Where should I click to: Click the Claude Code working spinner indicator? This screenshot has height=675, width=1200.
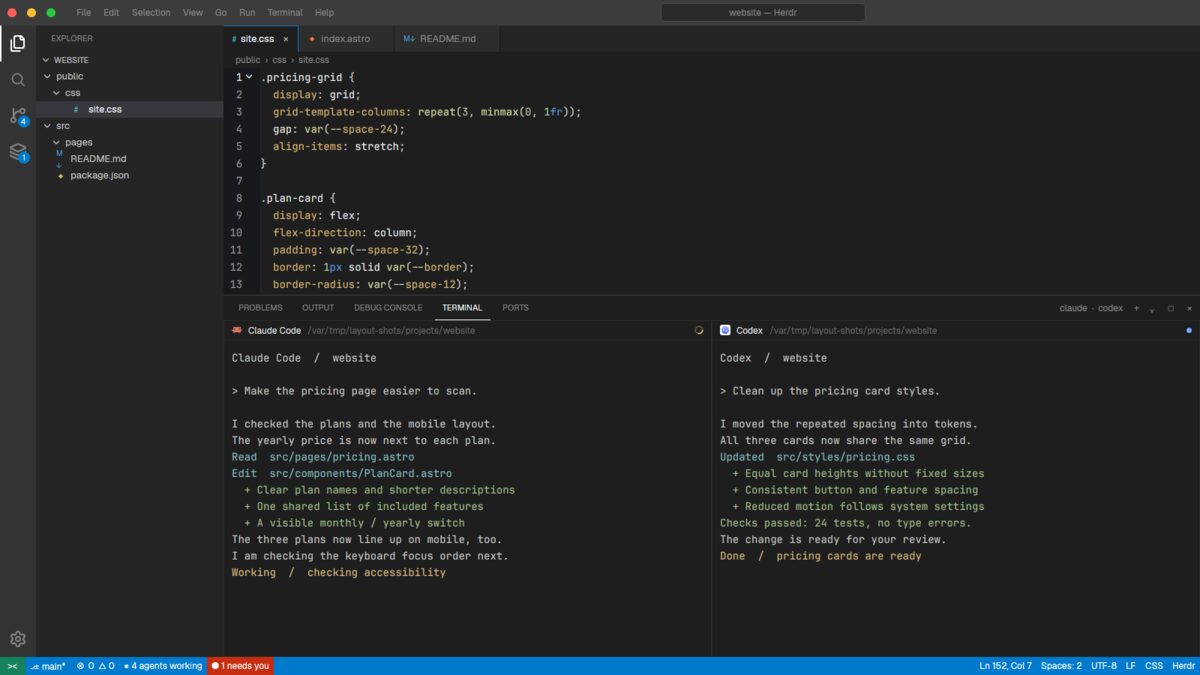click(699, 330)
